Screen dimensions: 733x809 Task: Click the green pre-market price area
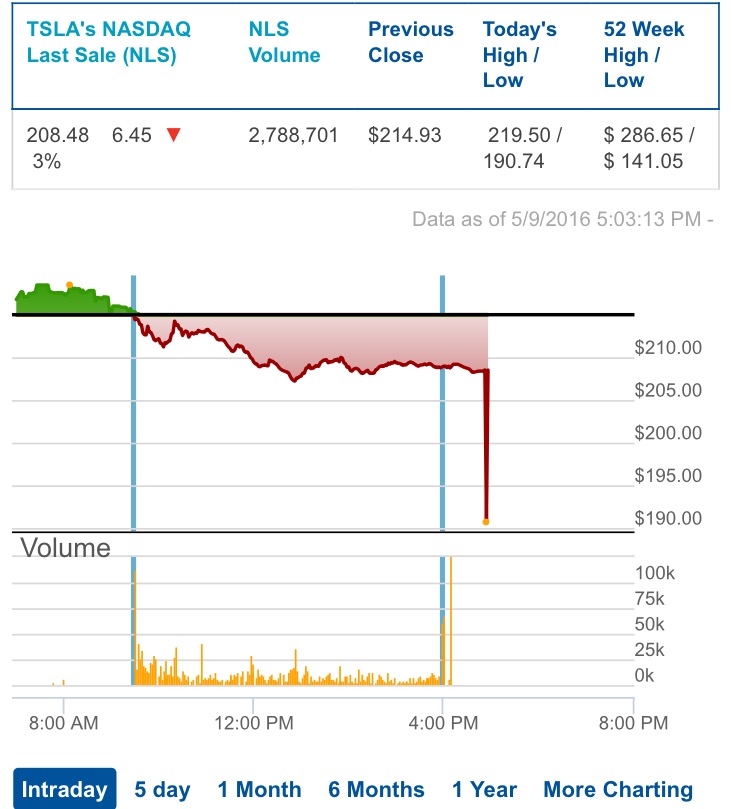coord(62,301)
